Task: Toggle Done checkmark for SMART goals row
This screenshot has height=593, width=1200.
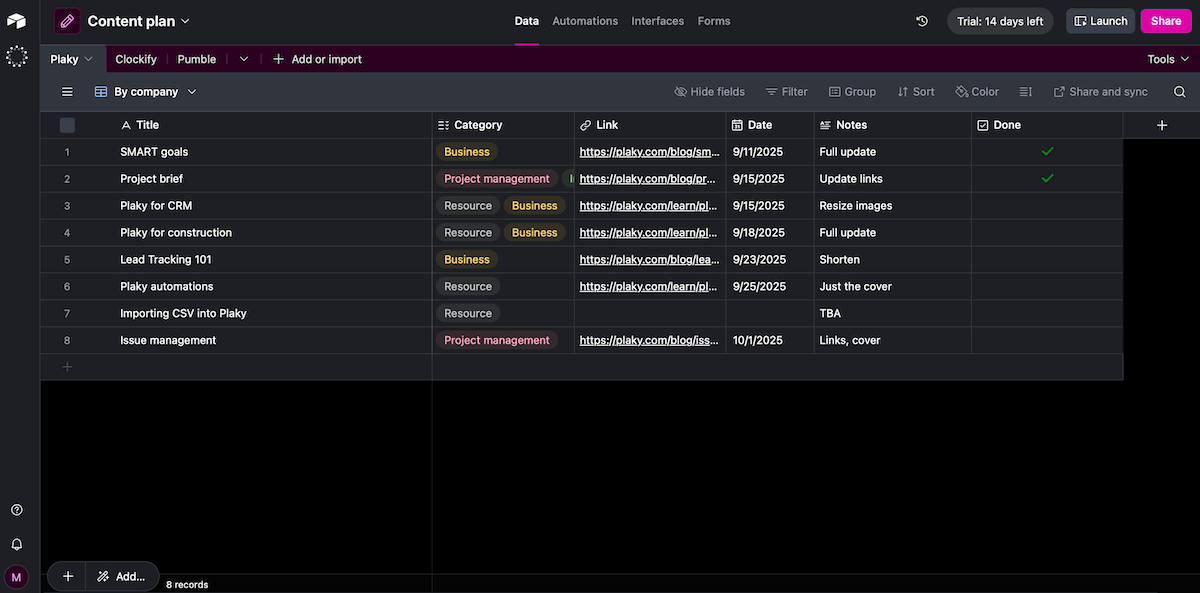Action: pyautogui.click(x=1048, y=151)
